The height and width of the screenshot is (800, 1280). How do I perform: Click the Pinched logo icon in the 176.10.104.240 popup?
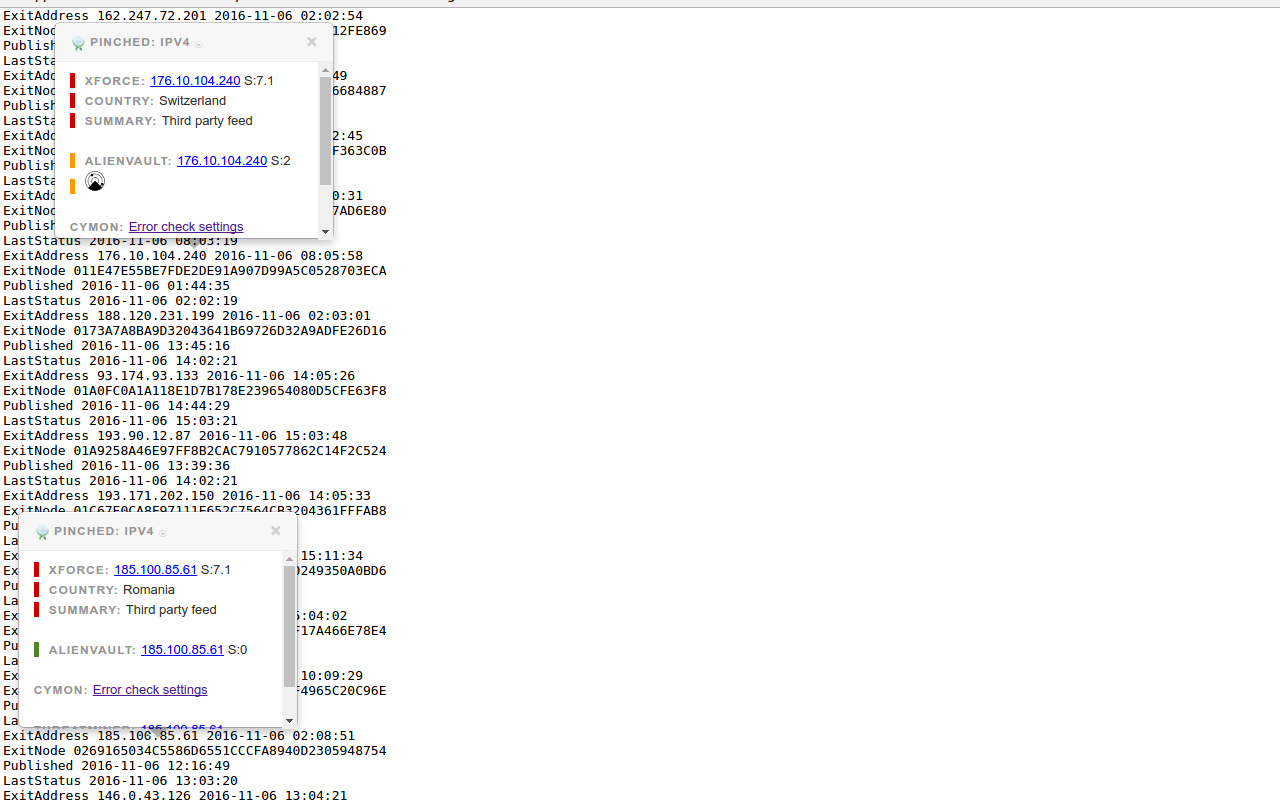pyautogui.click(x=78, y=43)
